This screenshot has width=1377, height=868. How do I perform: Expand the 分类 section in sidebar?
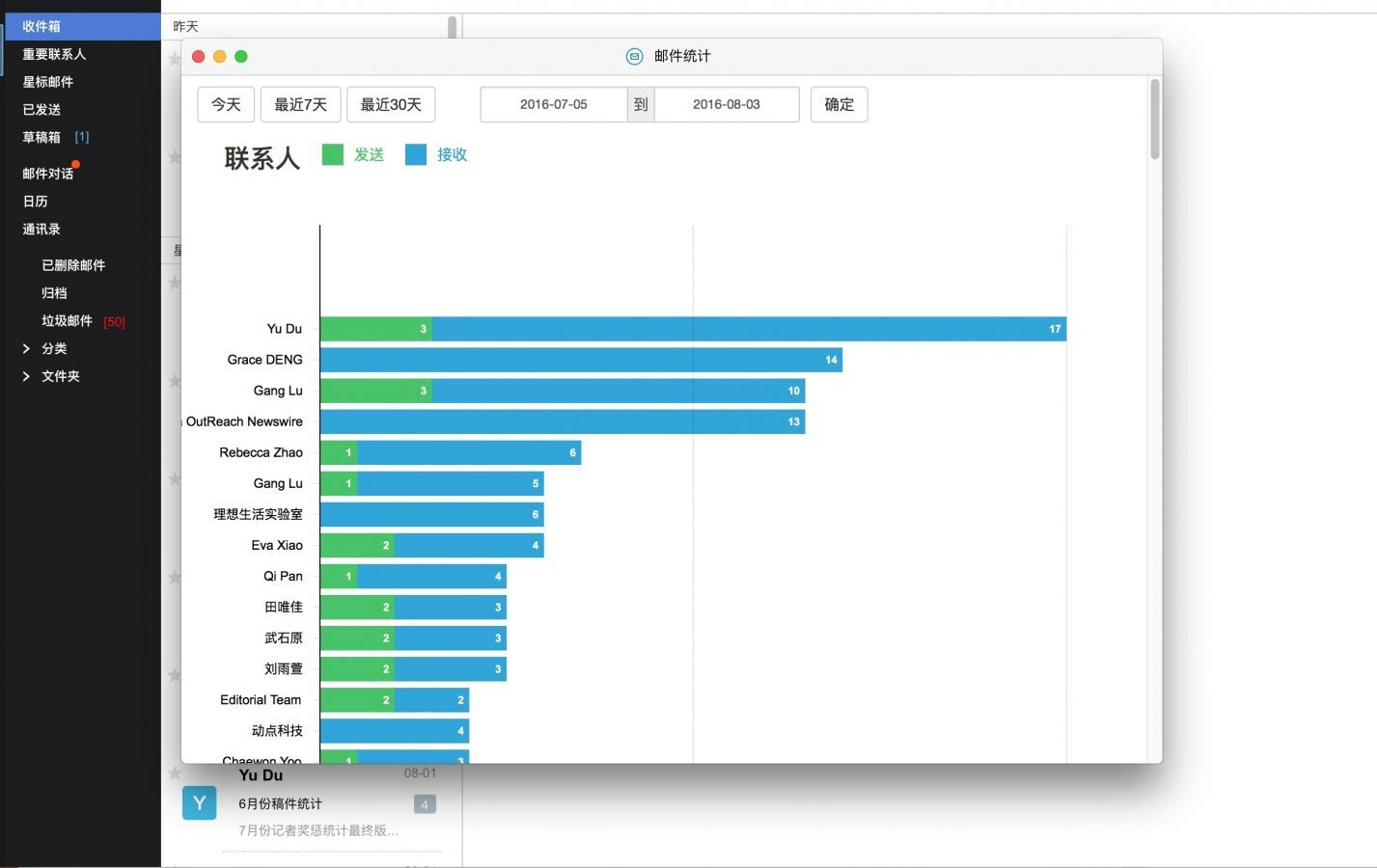(x=26, y=348)
